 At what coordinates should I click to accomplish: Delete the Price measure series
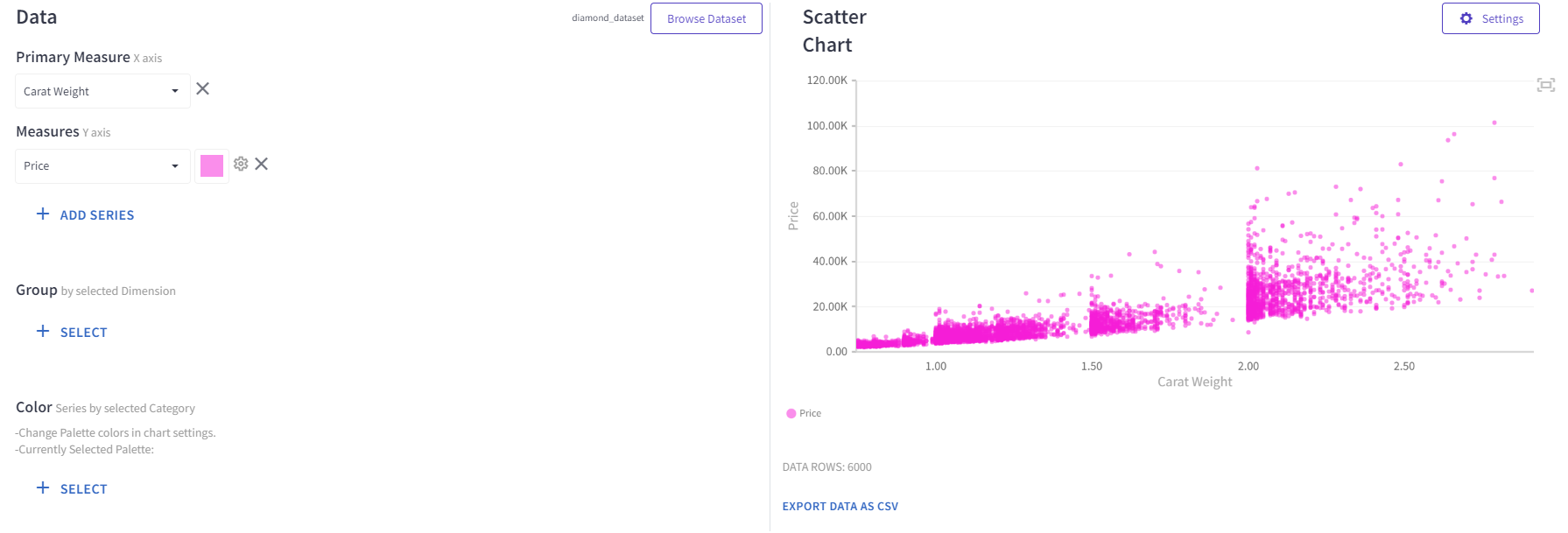pos(262,164)
